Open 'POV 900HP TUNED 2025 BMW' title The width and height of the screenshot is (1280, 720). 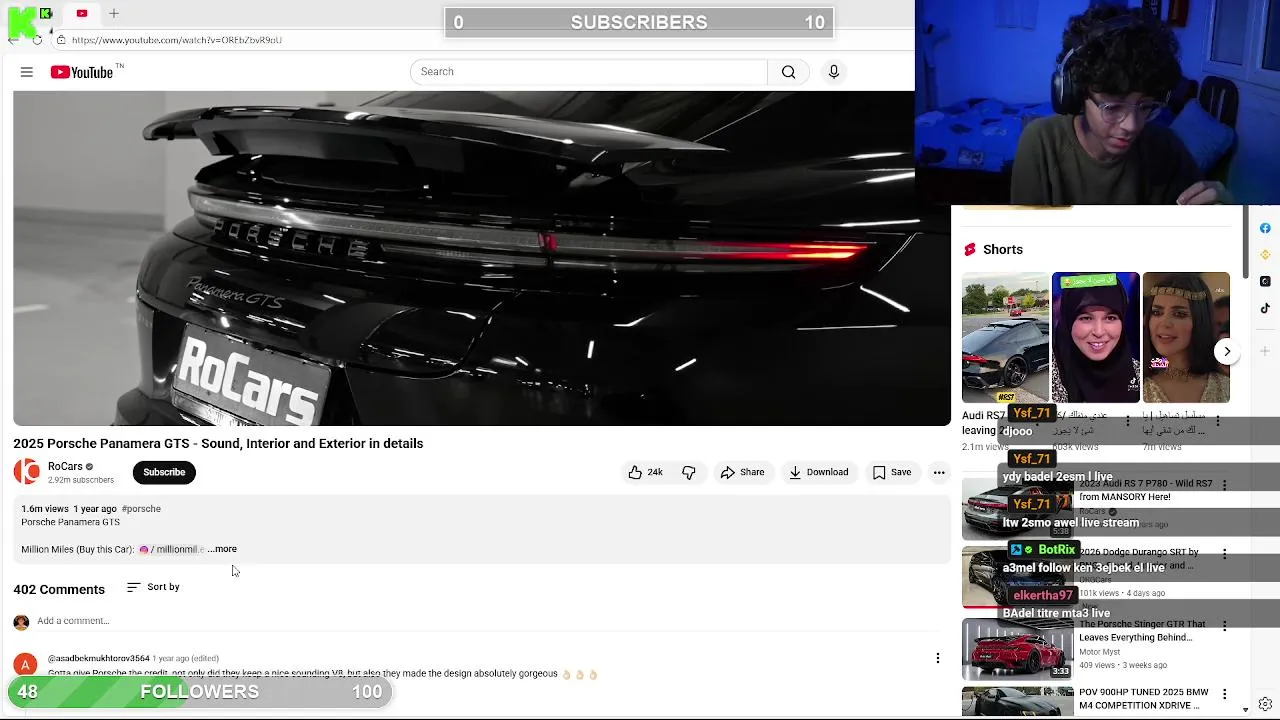click(1144, 698)
